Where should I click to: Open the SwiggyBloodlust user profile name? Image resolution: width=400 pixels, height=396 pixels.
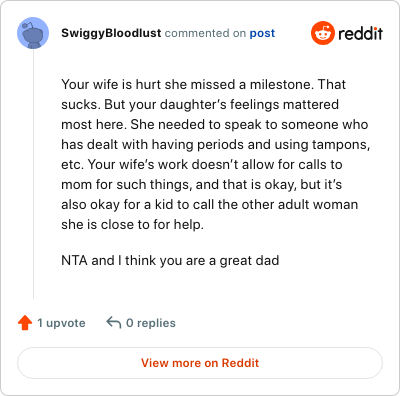[111, 33]
